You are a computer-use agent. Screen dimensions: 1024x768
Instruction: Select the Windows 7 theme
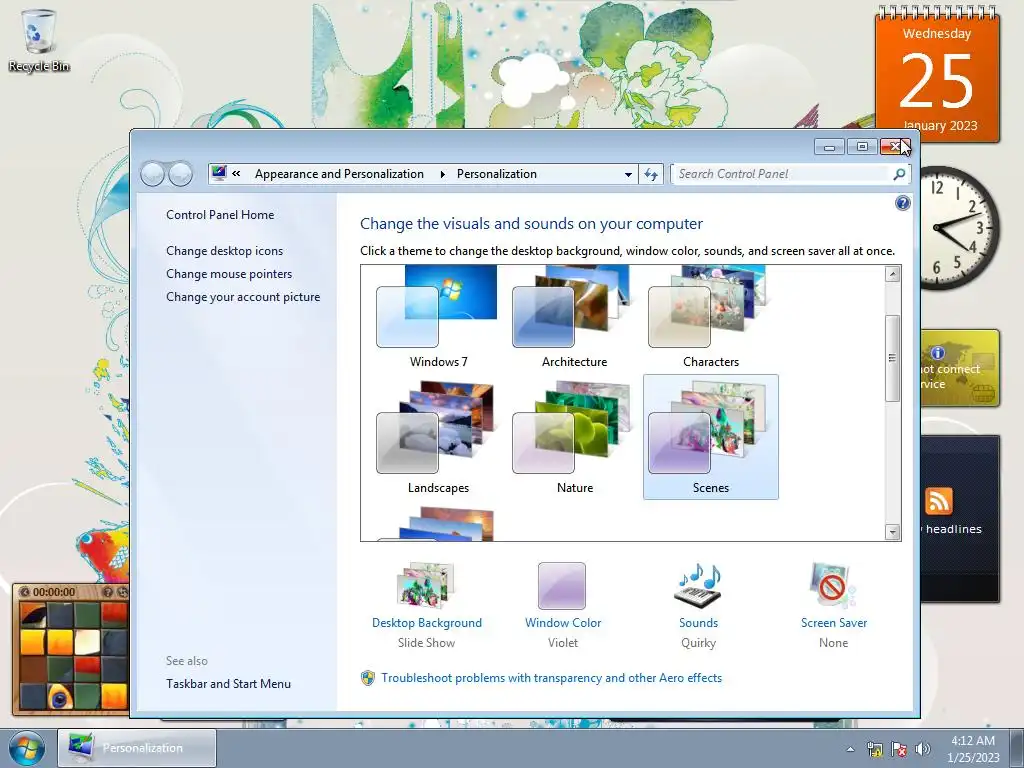point(438,317)
